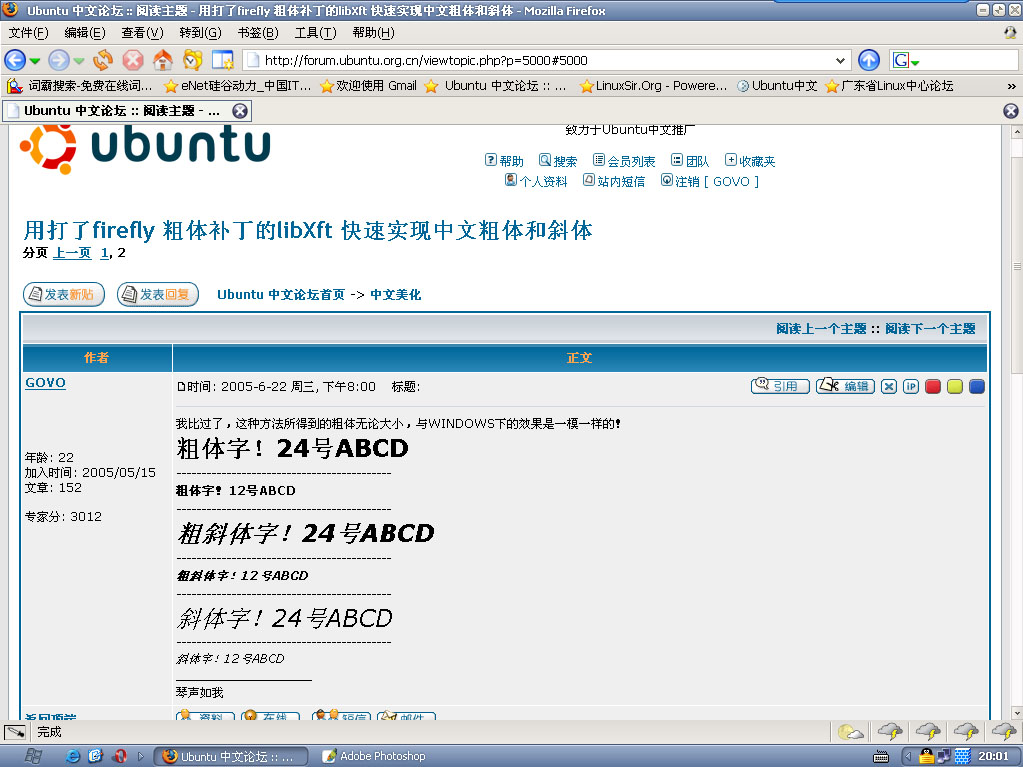
Task: Click the 发表新贴 new topic button
Action: (x=64, y=294)
